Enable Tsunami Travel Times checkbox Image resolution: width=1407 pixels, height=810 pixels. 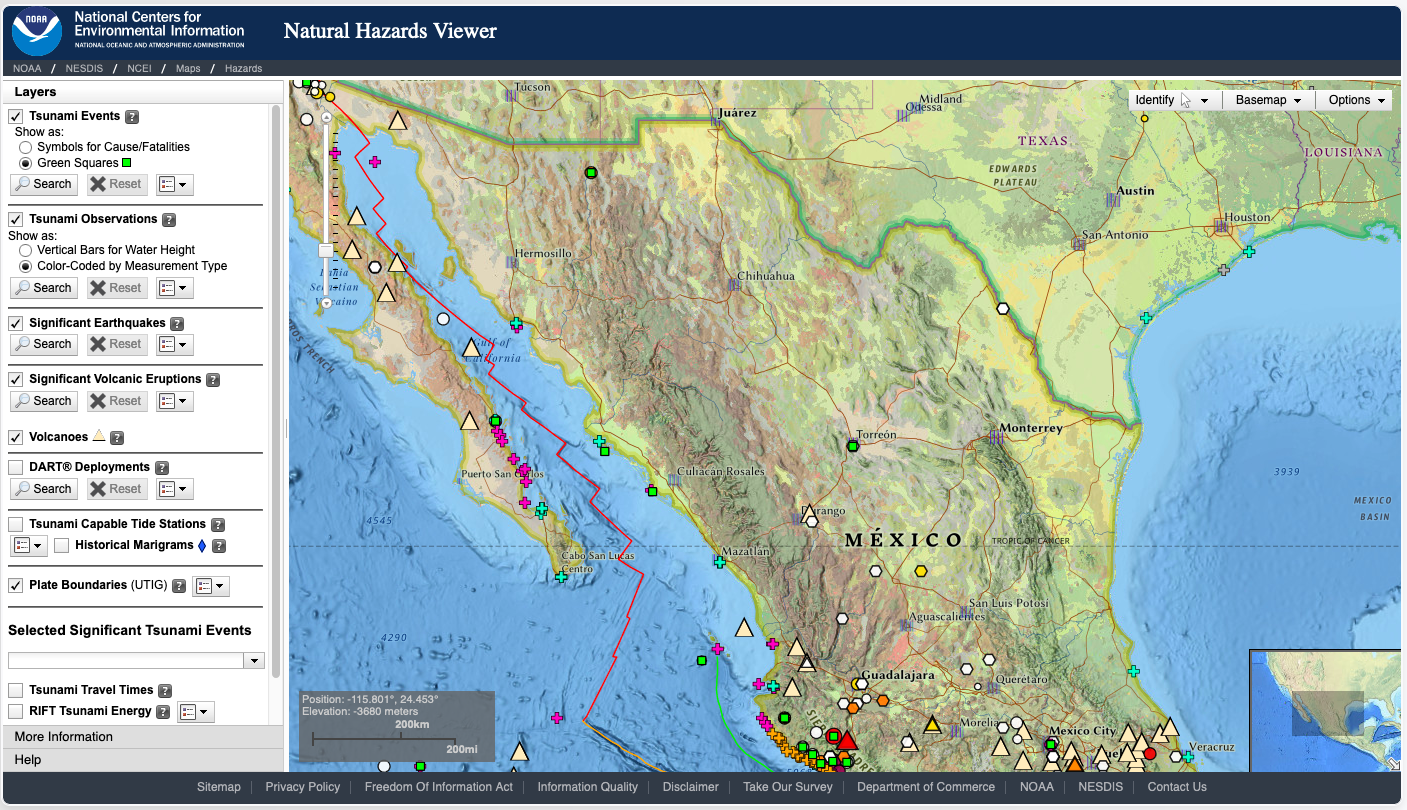point(16,690)
